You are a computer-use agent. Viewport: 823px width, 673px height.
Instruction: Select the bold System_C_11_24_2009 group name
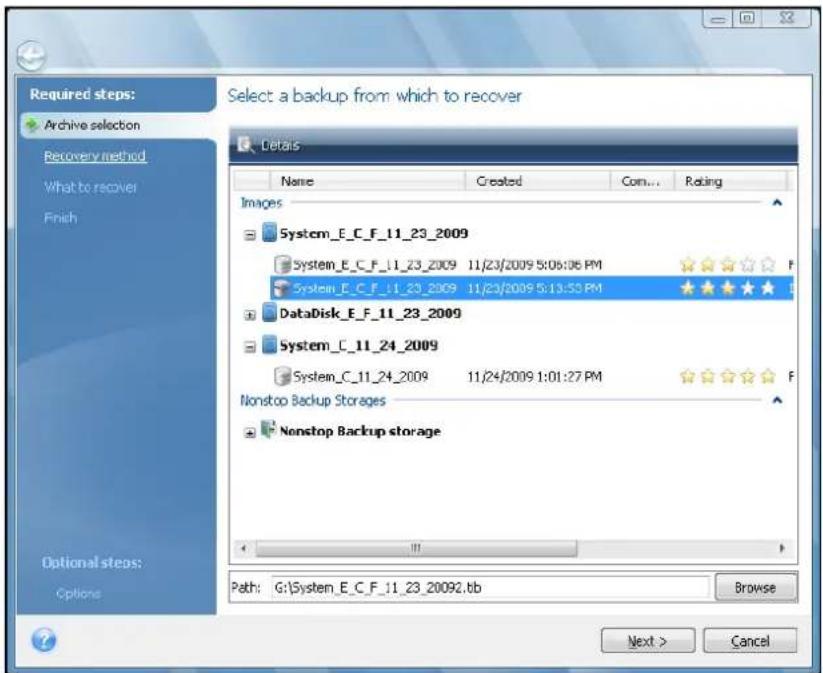358,345
